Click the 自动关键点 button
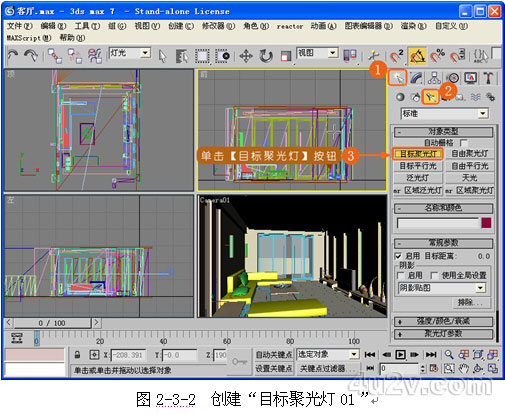 [x=274, y=355]
